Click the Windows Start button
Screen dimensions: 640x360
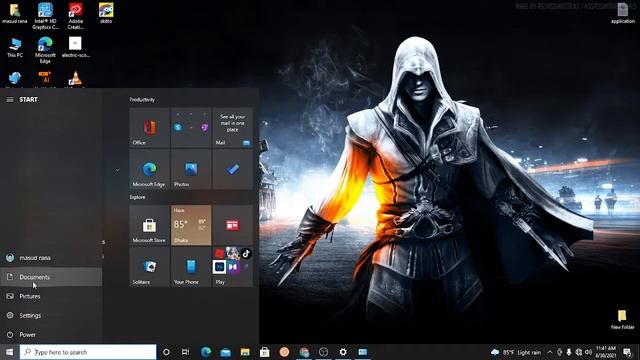tap(9, 352)
